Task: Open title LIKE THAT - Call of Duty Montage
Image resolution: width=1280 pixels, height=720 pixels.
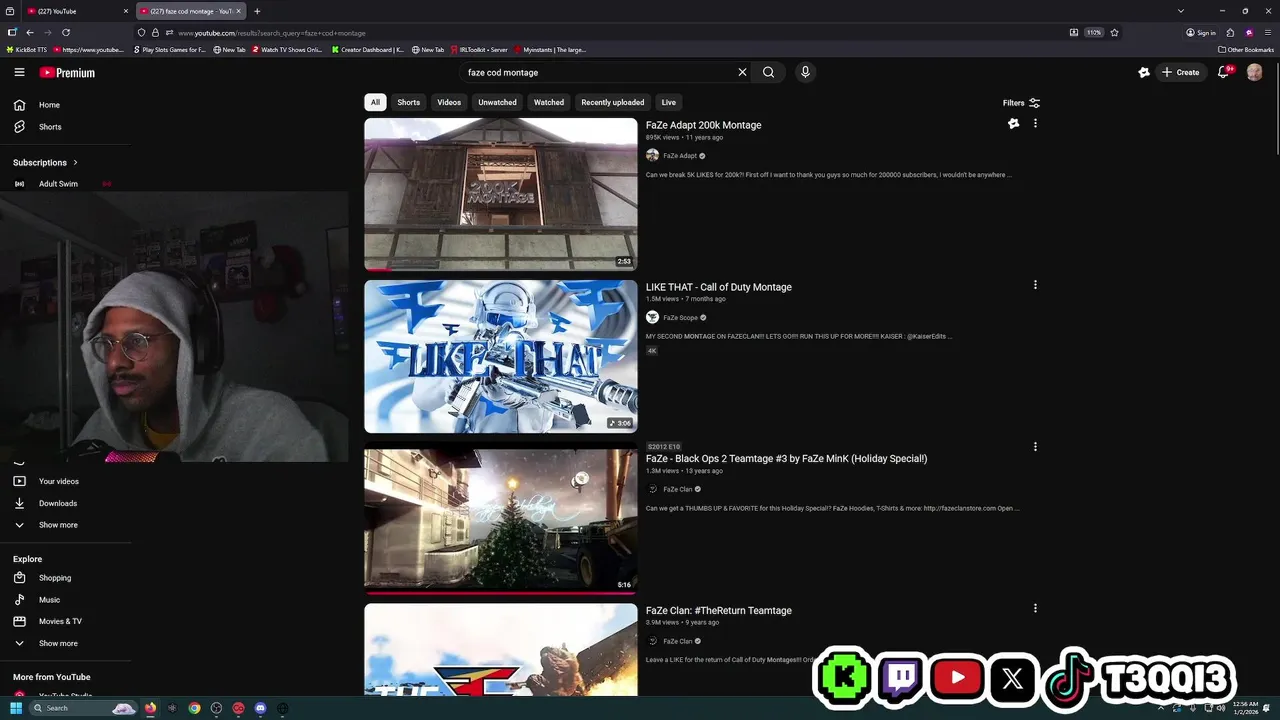Action: click(x=718, y=287)
